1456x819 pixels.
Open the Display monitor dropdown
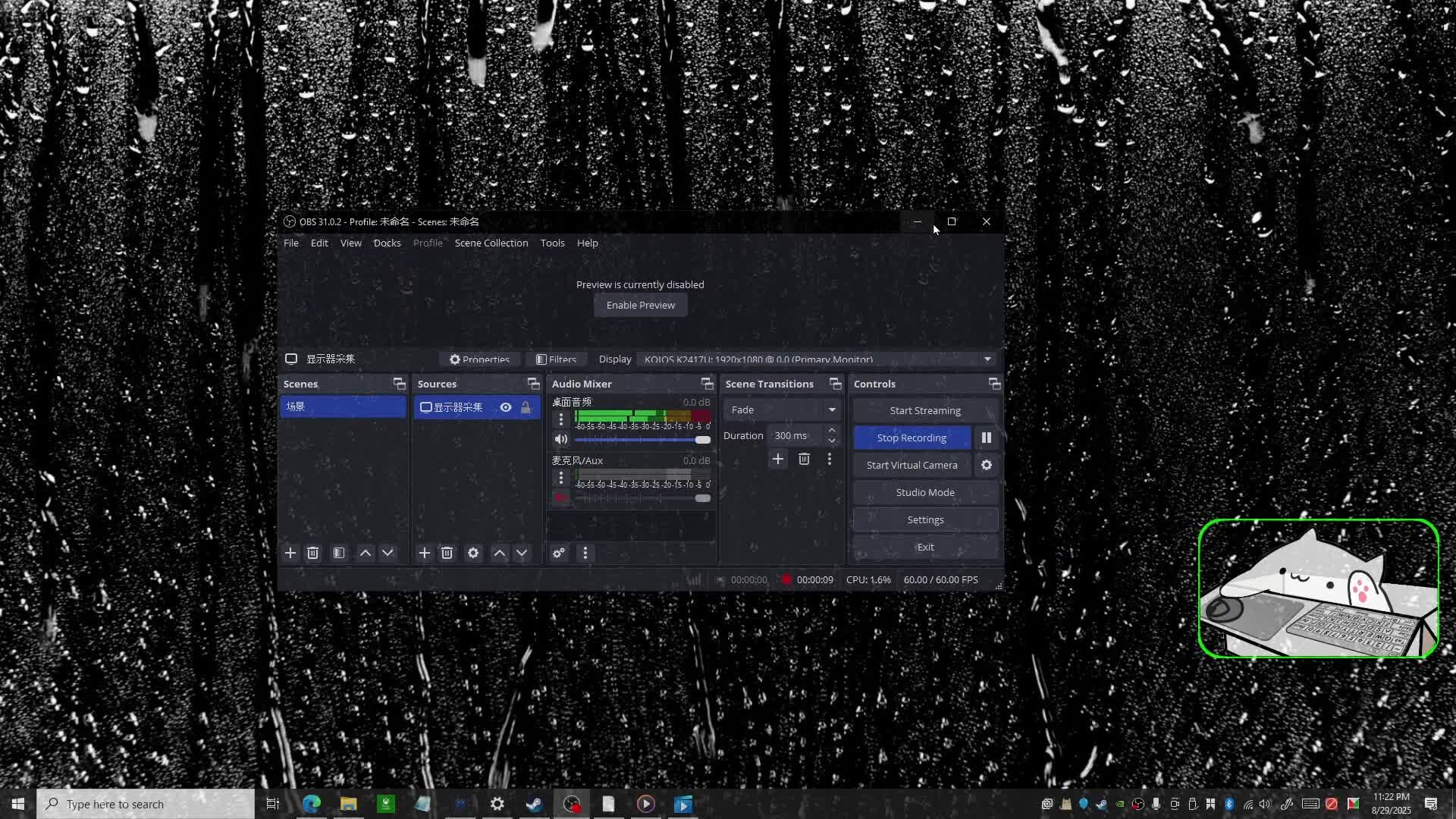pos(987,359)
